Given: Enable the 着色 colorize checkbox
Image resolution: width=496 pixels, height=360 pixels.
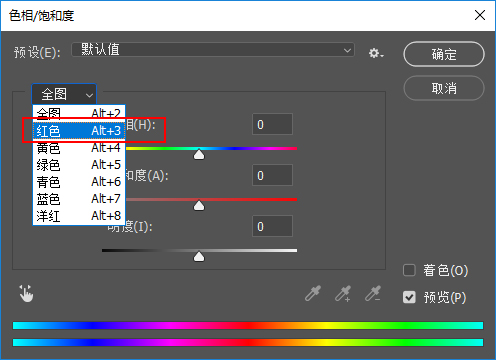Looking at the screenshot, I should (x=409, y=270).
